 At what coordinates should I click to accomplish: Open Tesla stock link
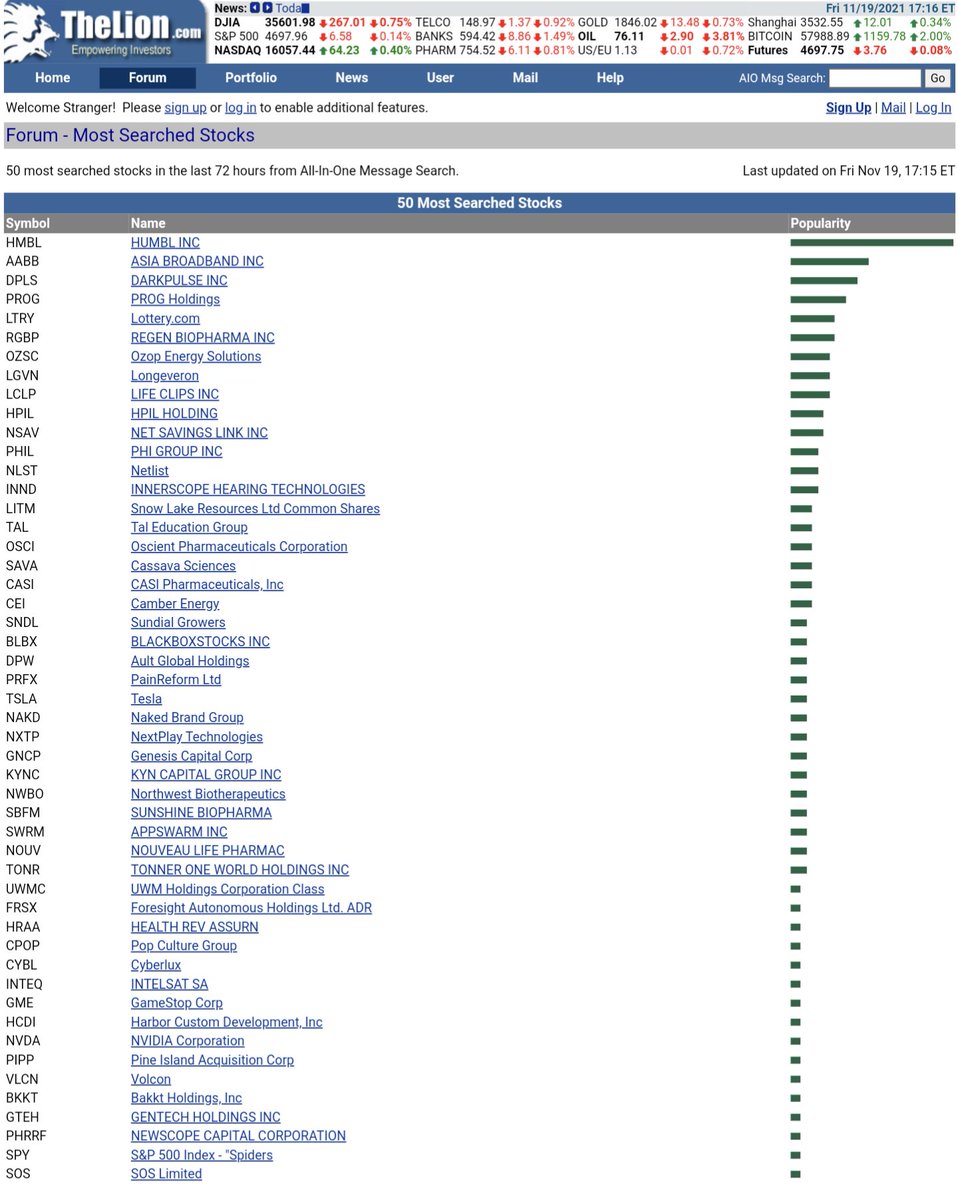coord(146,699)
